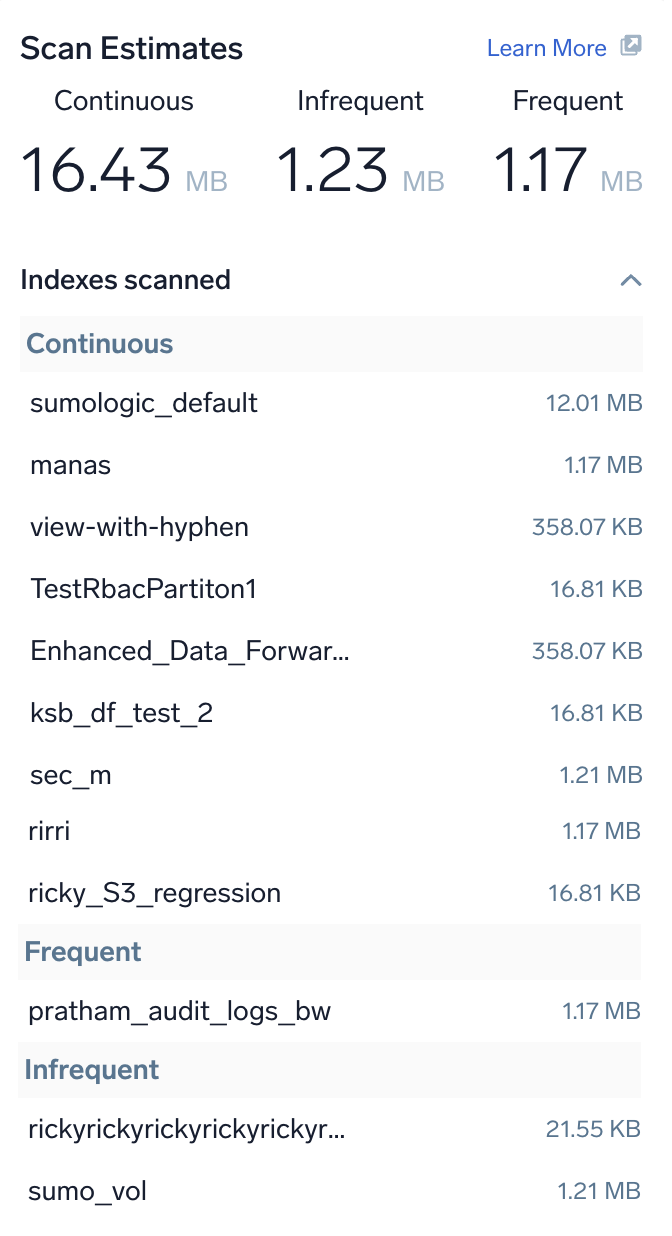This screenshot has height=1236, width=672.
Task: Click the ricky_S3_regression index
Action: 154,893
